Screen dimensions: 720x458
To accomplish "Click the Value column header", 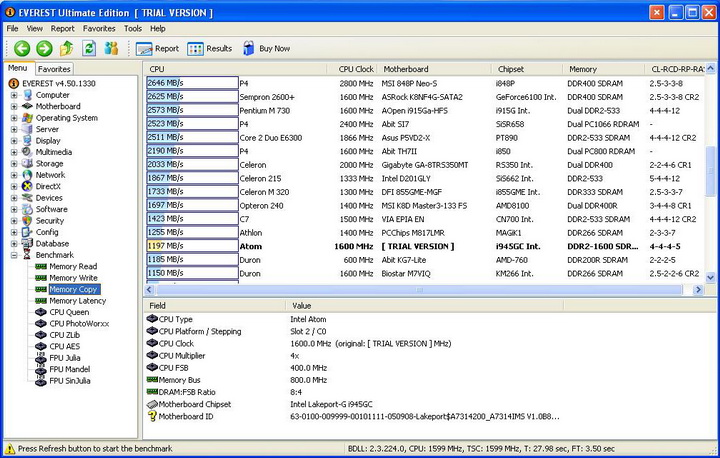I will (x=425, y=305).
